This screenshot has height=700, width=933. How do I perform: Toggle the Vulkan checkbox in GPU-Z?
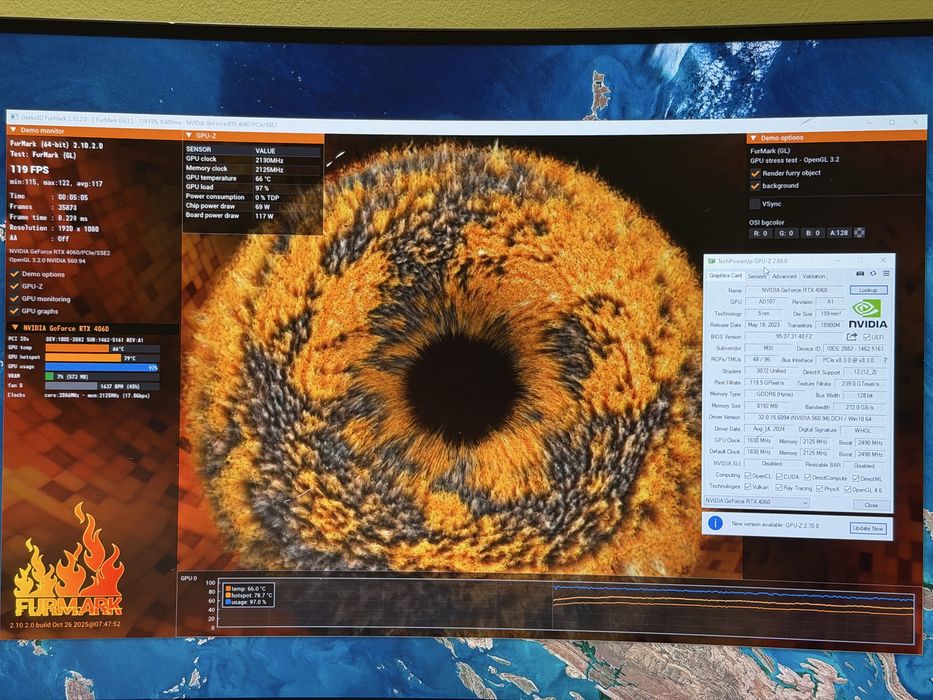748,487
